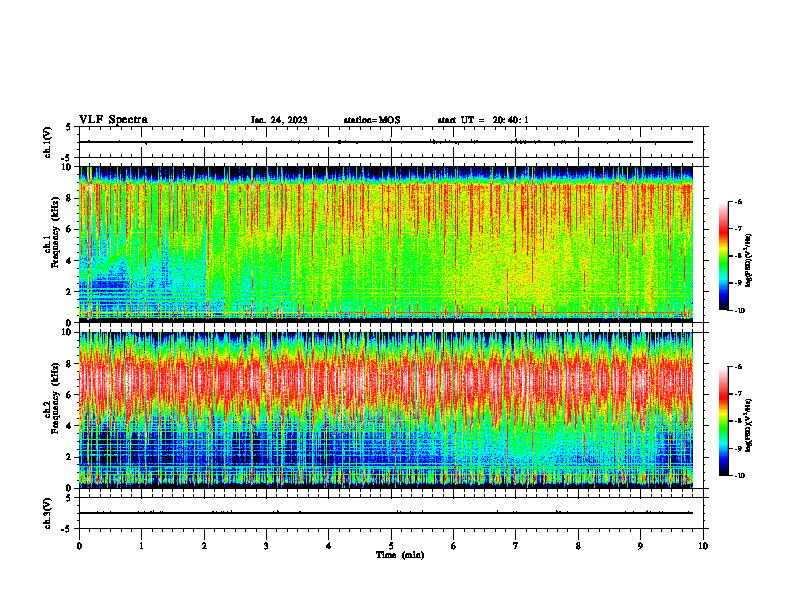Click inside the ch.1 spectrogram panel
792x612 pixels.
click(386, 244)
